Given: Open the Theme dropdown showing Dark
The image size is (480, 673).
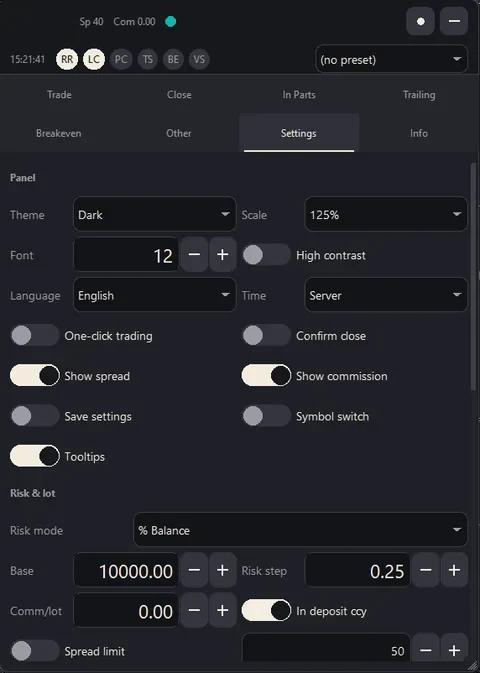Looking at the screenshot, I should point(155,214).
